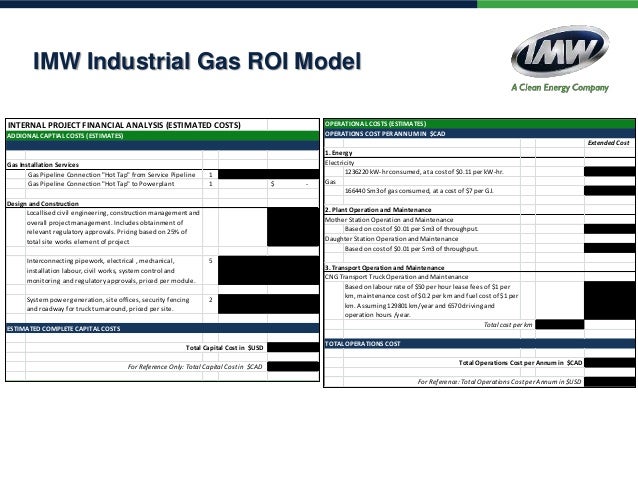Click redacted cell beside Total Capital Cost $USD
Viewport: 638px width, 479px height.
[293, 347]
